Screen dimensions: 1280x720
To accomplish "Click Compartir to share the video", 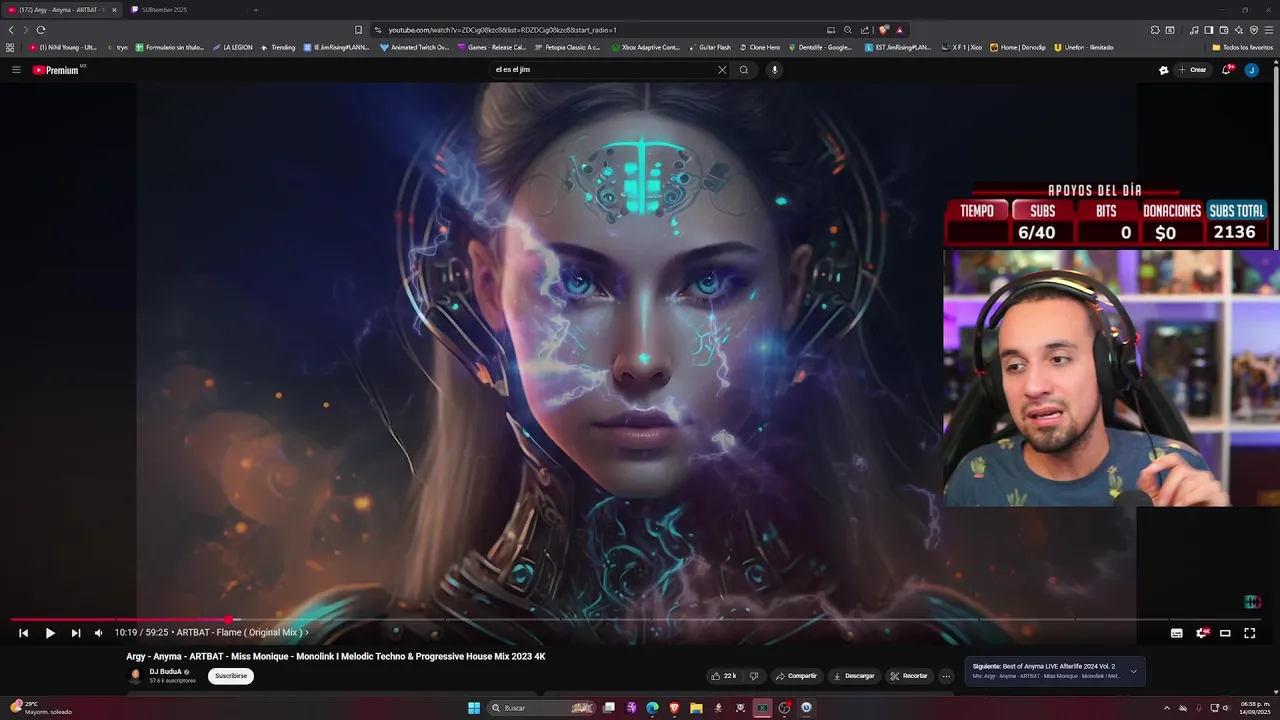I will tap(797, 676).
